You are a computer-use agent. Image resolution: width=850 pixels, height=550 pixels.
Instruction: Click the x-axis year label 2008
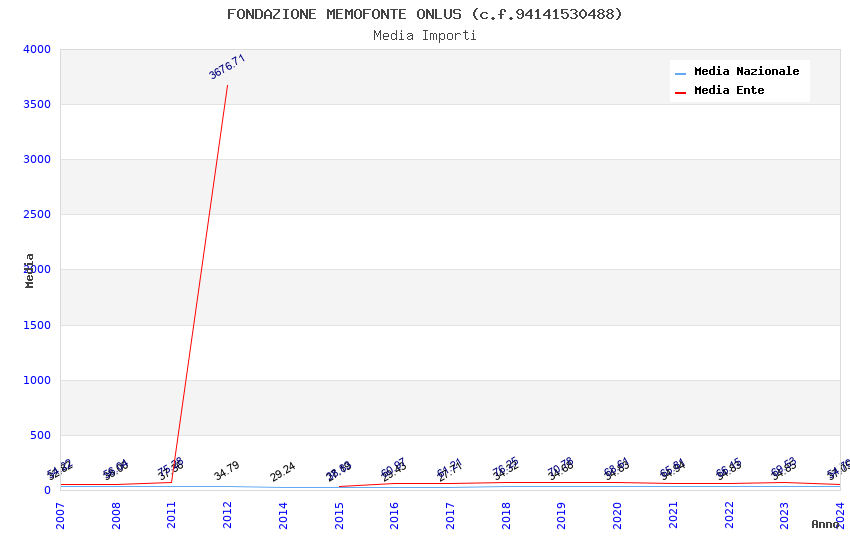click(116, 515)
